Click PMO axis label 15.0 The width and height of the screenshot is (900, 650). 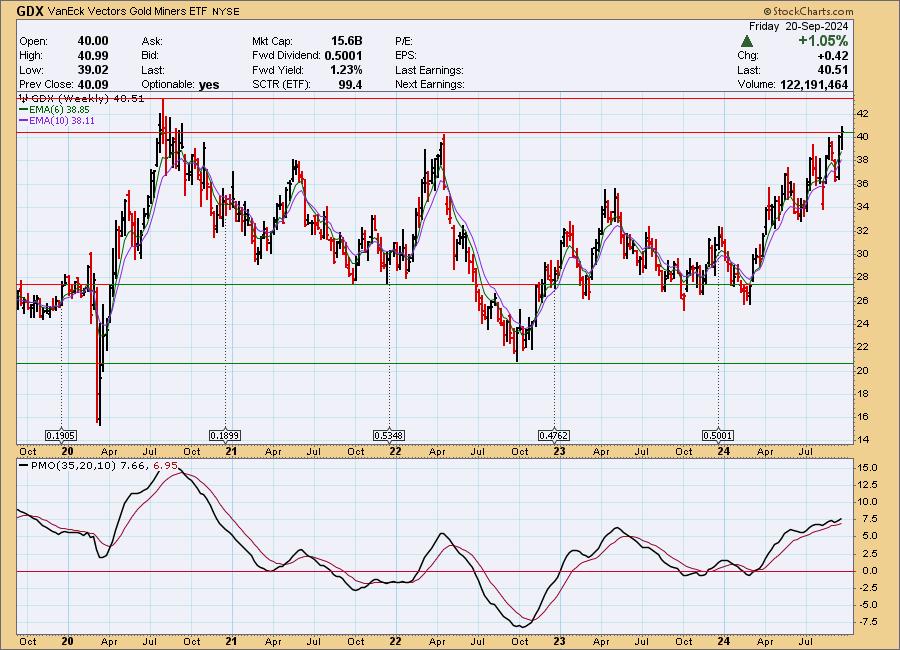867,468
